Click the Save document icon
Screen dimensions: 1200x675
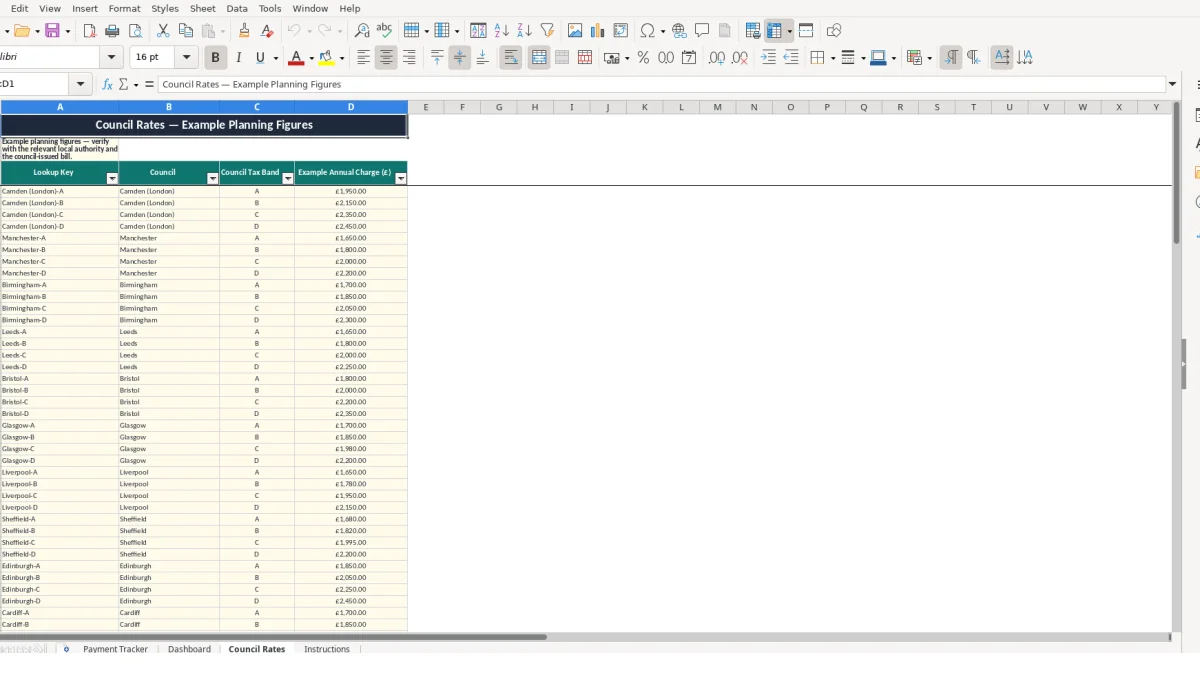click(52, 31)
